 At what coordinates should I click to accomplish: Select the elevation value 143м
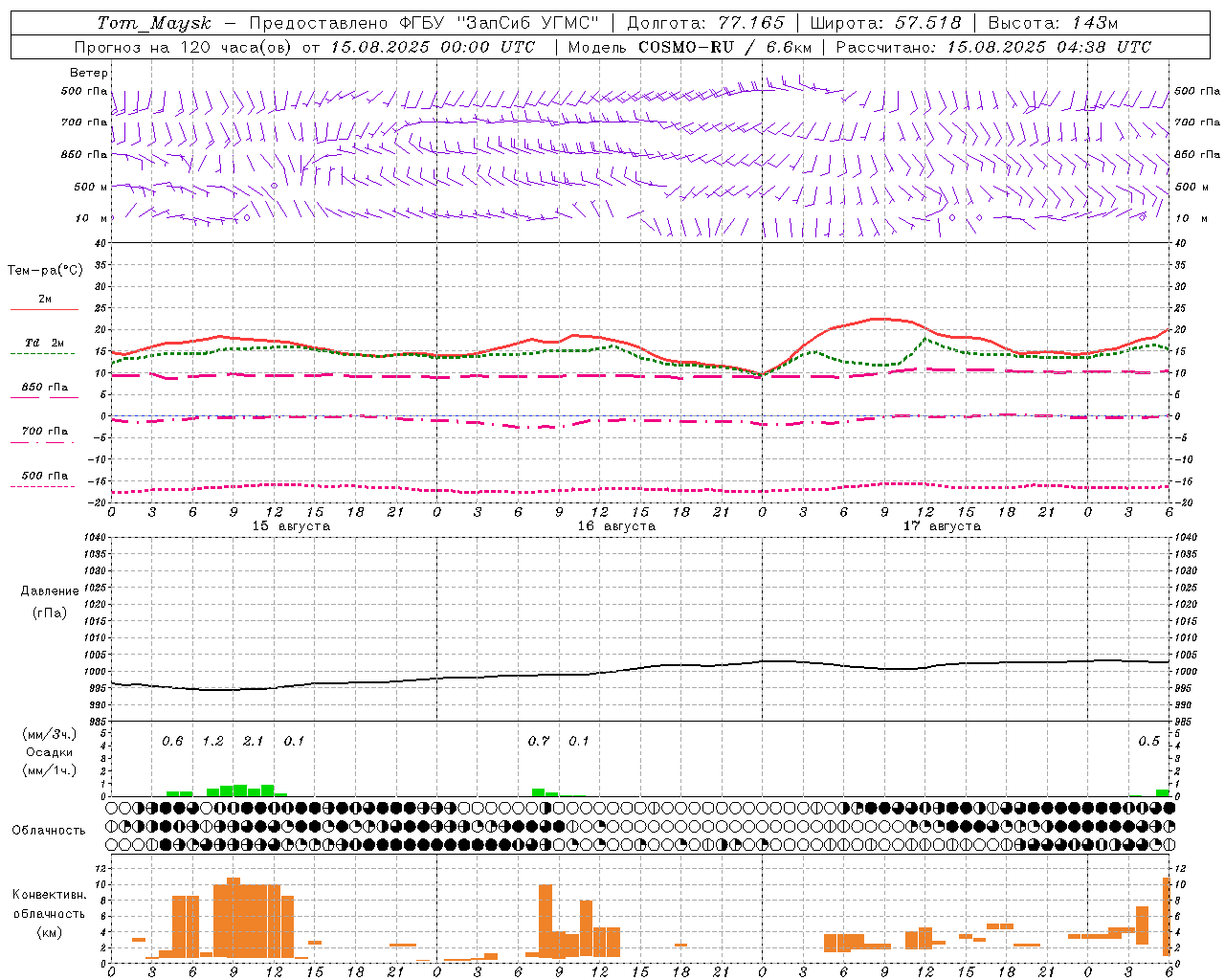[x=1095, y=23]
